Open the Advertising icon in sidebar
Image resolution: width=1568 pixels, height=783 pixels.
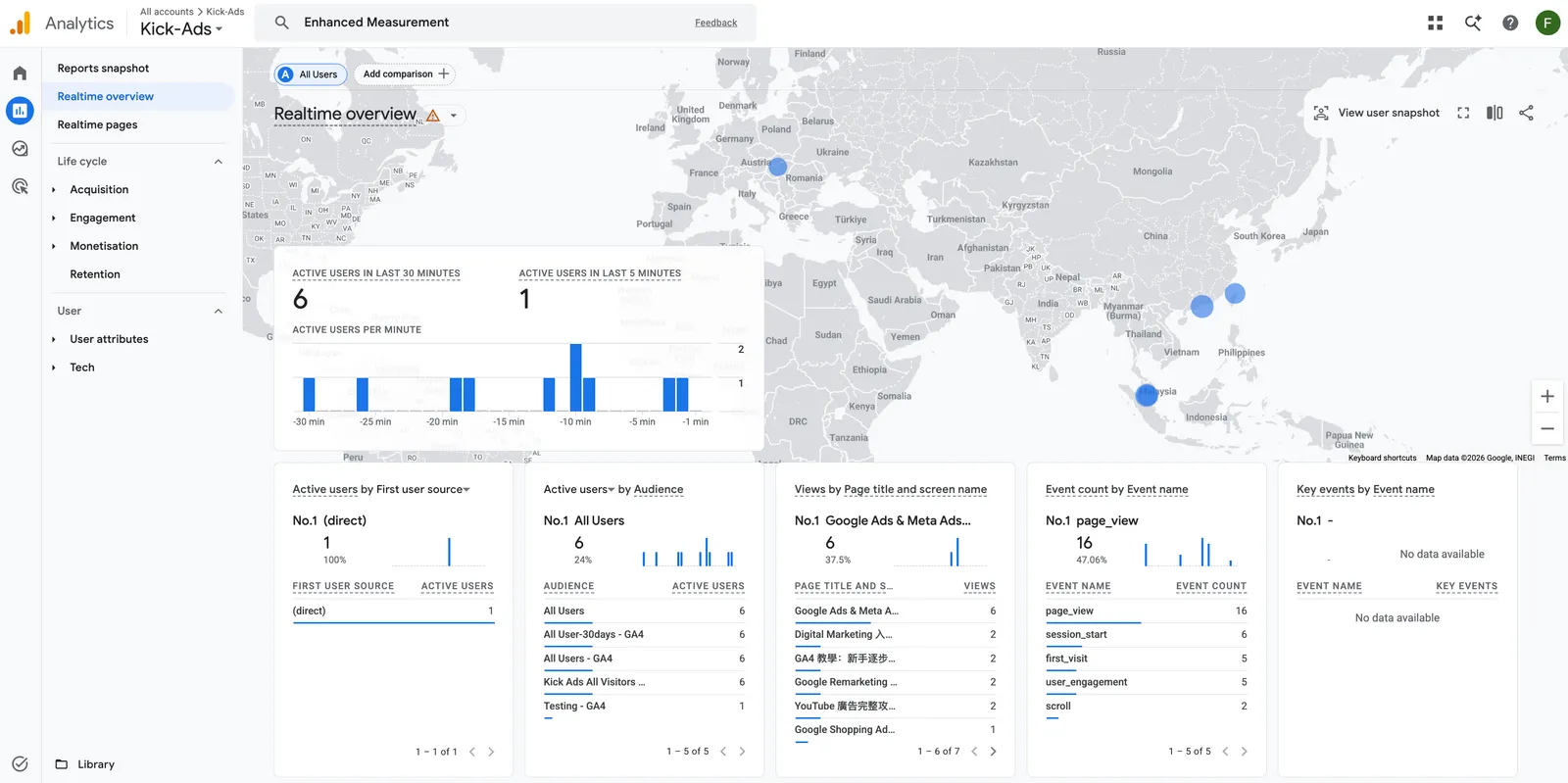click(20, 186)
